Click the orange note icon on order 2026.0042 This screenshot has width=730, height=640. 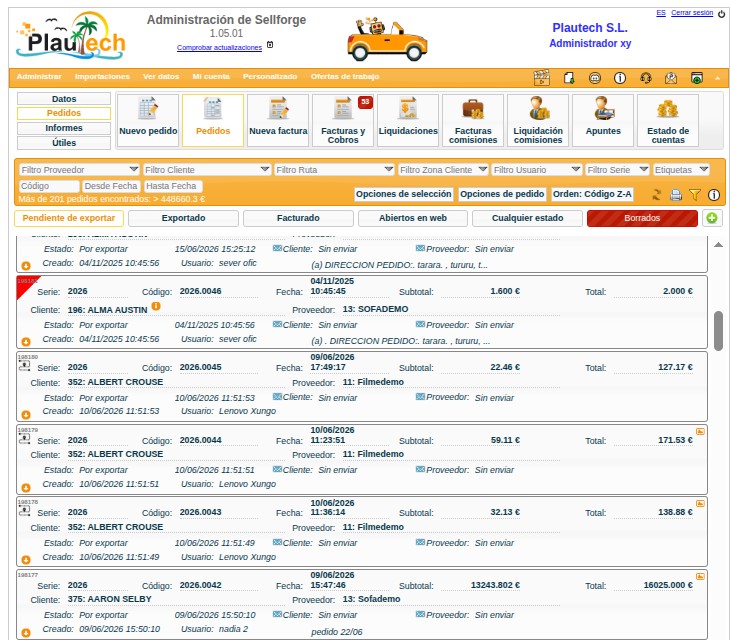click(700, 576)
